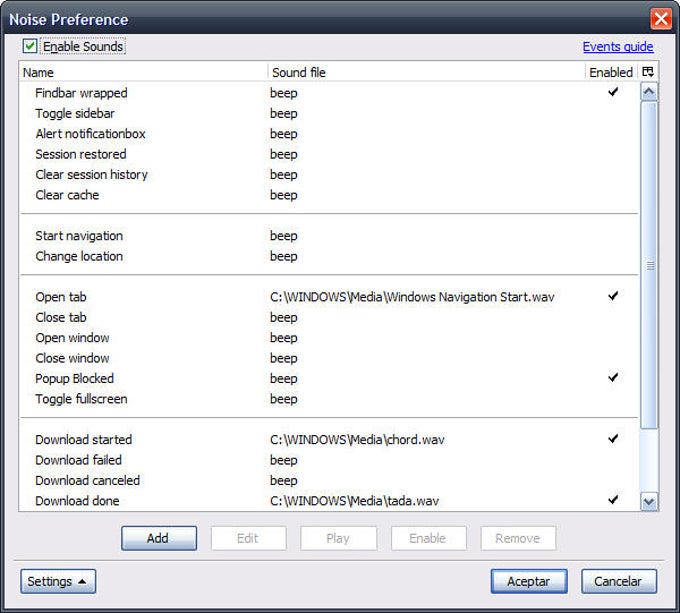680x613 pixels.
Task: Open the Events guide link
Action: 618,47
